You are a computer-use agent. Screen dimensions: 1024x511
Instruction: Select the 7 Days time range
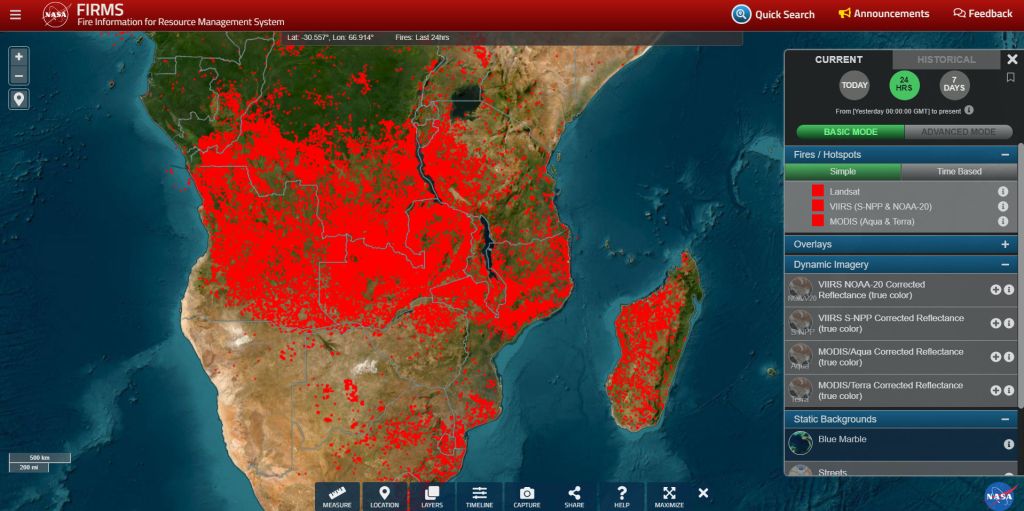[954, 86]
